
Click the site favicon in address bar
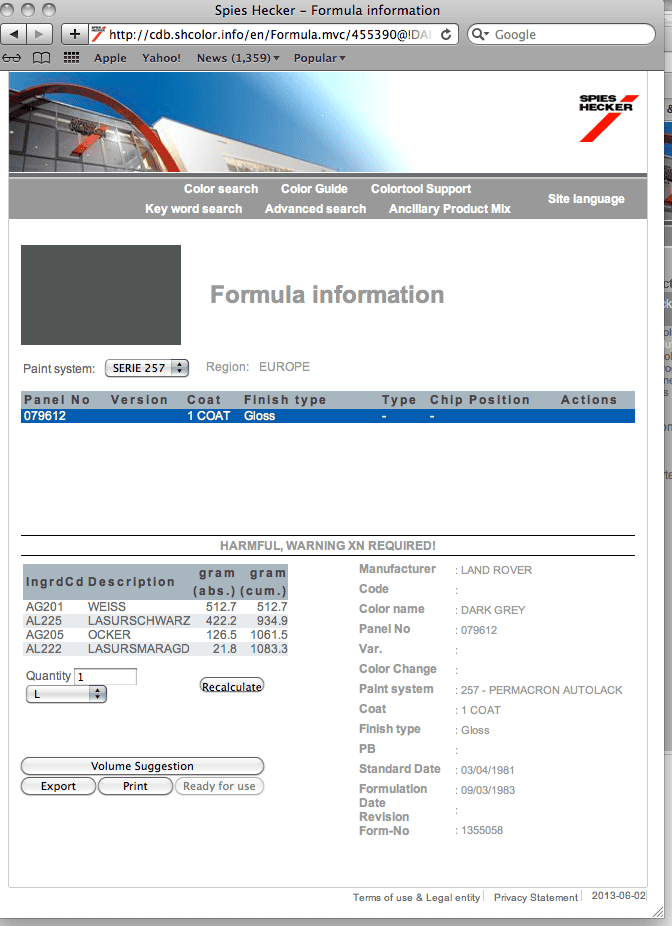click(98, 34)
